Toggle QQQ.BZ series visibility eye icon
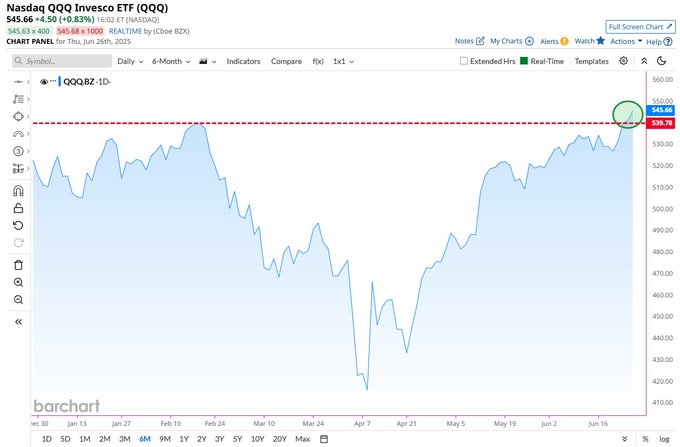The height and width of the screenshot is (447, 680). [44, 82]
